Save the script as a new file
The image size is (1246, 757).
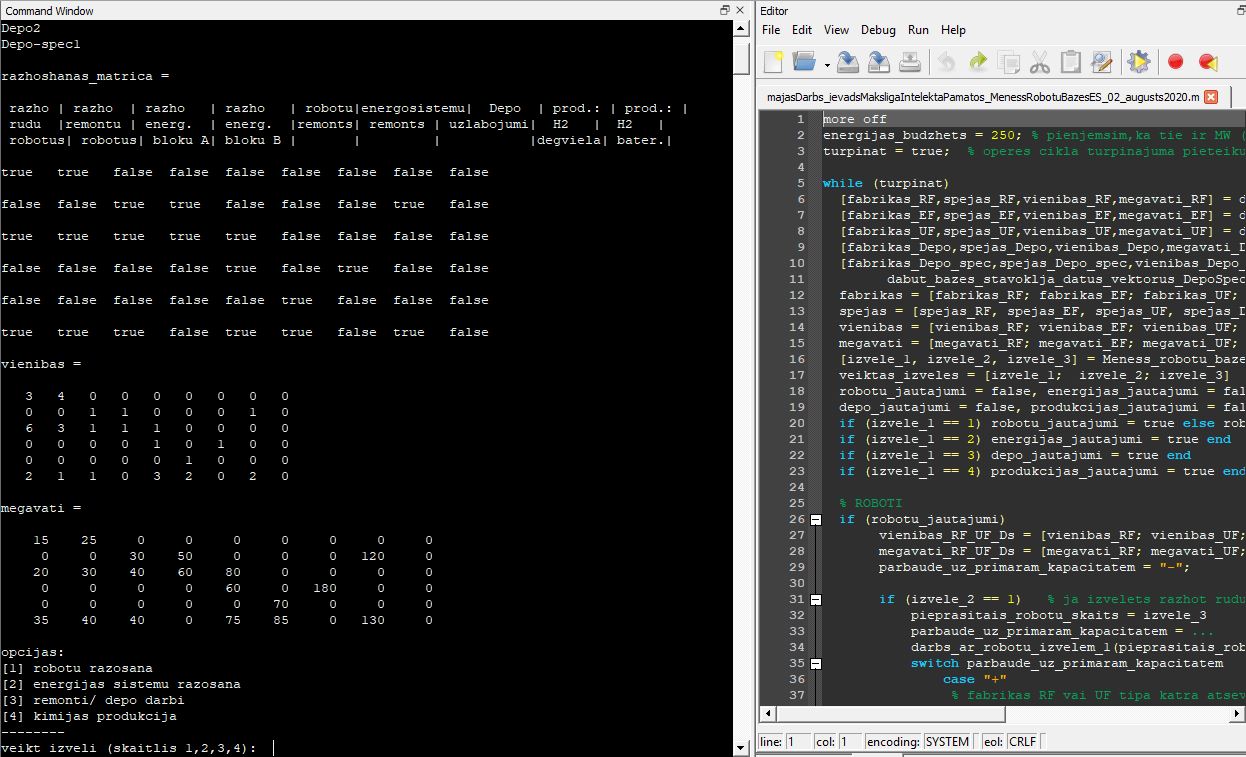(879, 61)
